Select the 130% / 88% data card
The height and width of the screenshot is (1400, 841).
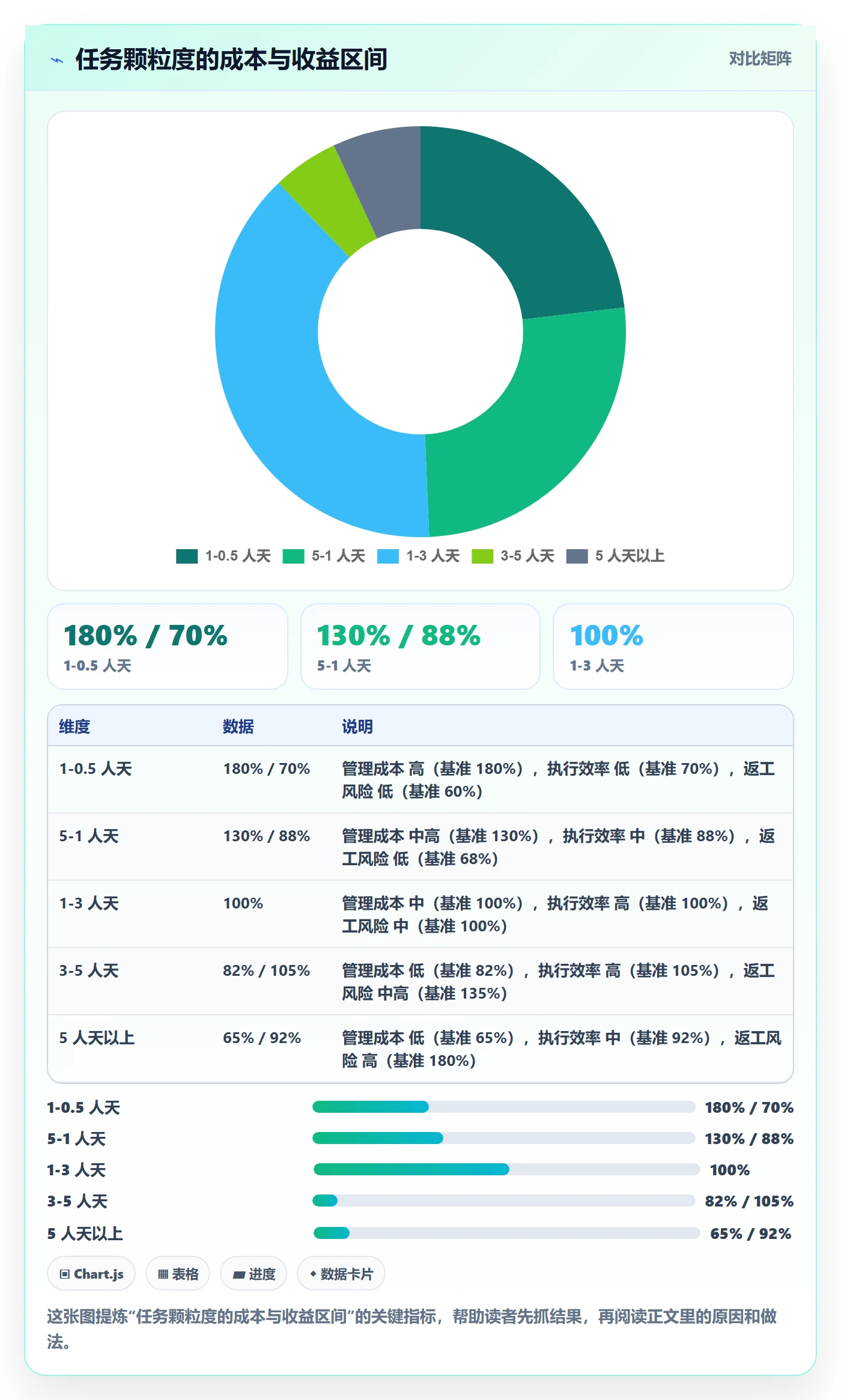tap(421, 647)
